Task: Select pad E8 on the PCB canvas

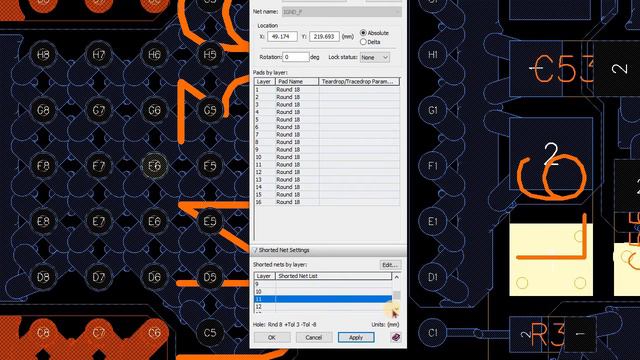Action: pos(43,221)
